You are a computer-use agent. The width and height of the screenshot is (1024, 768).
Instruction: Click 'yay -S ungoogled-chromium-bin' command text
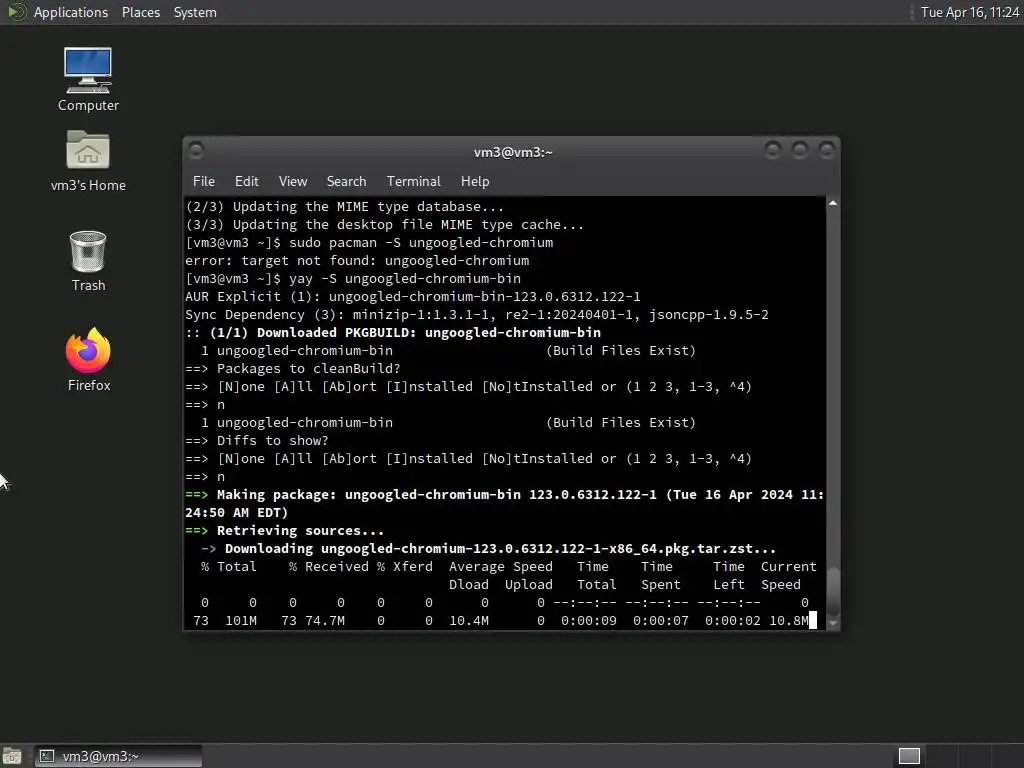pyautogui.click(x=405, y=279)
